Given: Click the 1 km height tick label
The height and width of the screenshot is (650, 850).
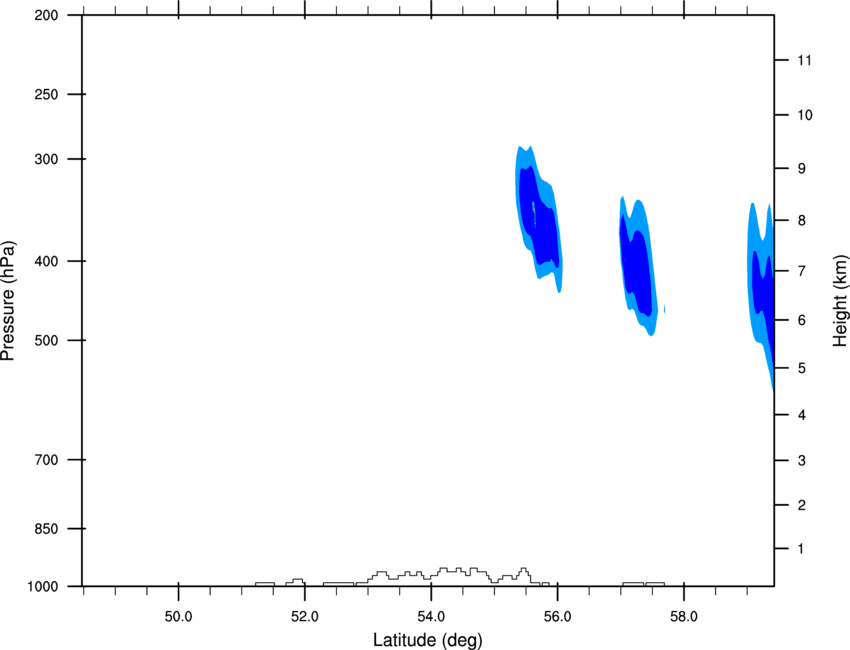Looking at the screenshot, I should coord(801,549).
